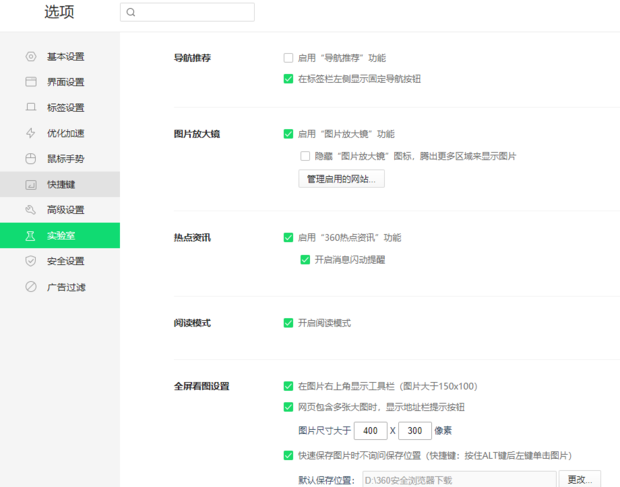Click the 更改 save location button
620x487 pixels.
tap(580, 479)
